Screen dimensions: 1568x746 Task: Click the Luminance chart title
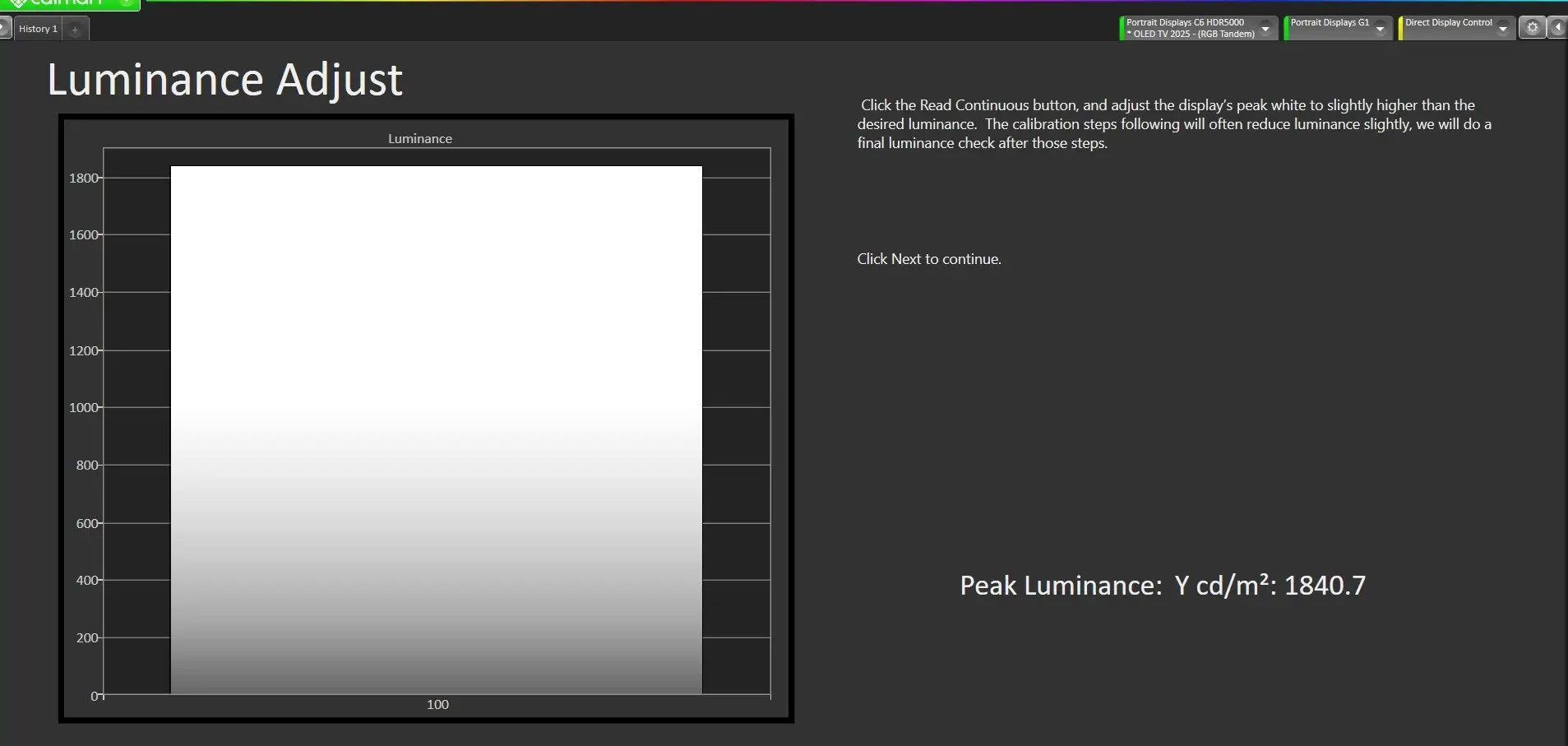click(x=419, y=139)
